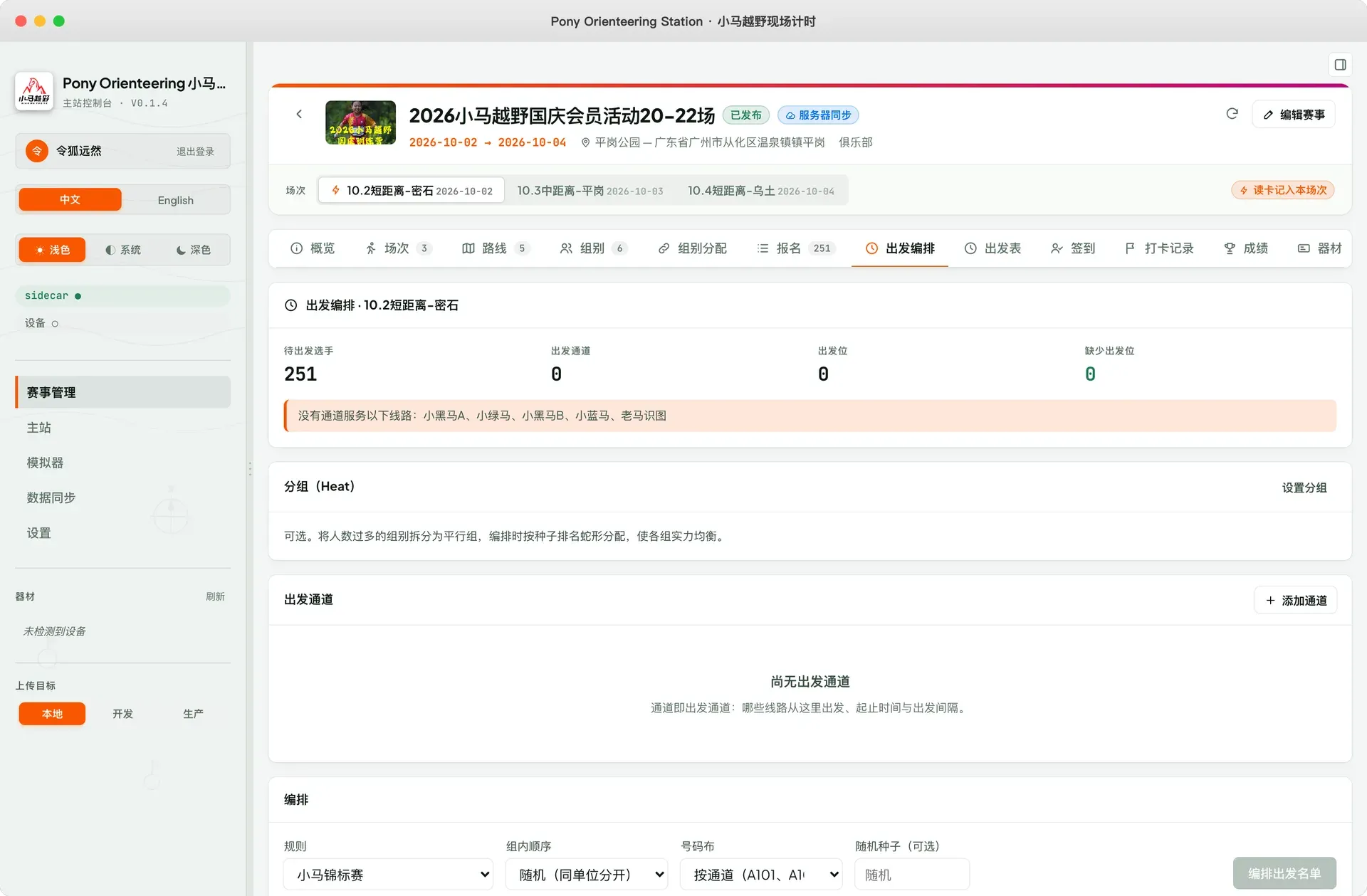The image size is (1367, 896).
Task: Click the refresh icon beside 编辑赛事
Action: click(x=1232, y=114)
